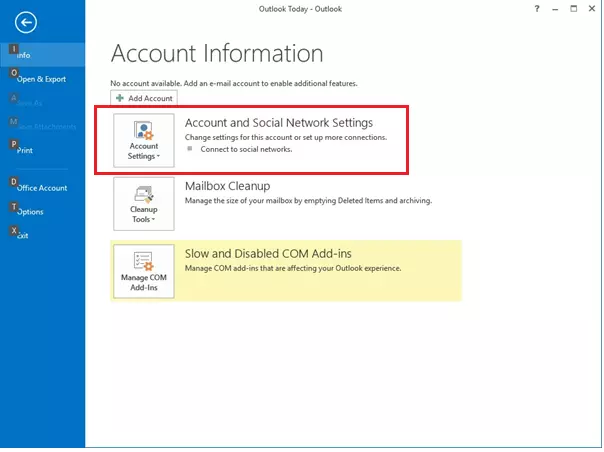Click Exit in the backstage menu
The width and height of the screenshot is (604, 452).
click(x=42, y=235)
